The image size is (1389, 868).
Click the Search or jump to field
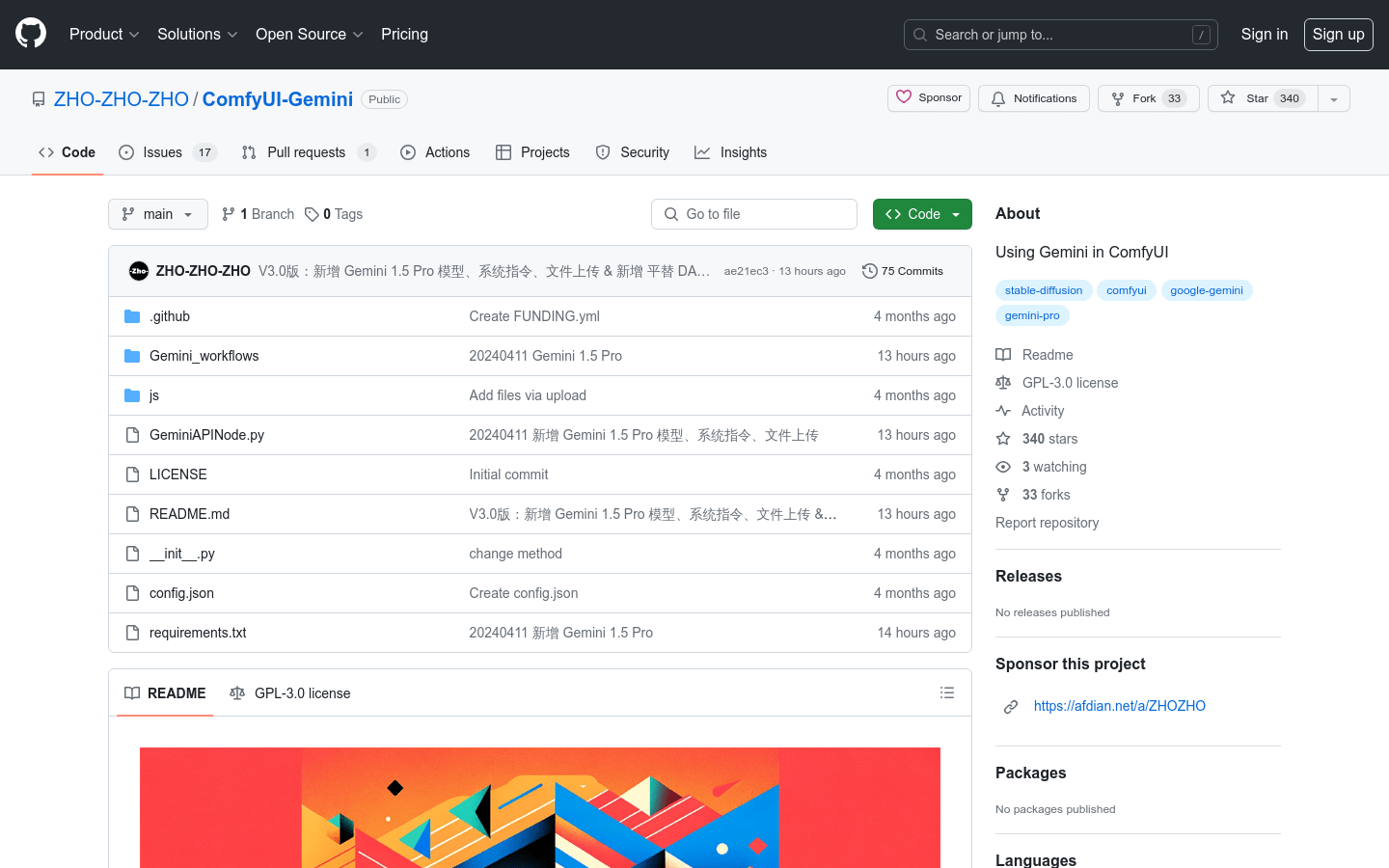click(x=1061, y=35)
